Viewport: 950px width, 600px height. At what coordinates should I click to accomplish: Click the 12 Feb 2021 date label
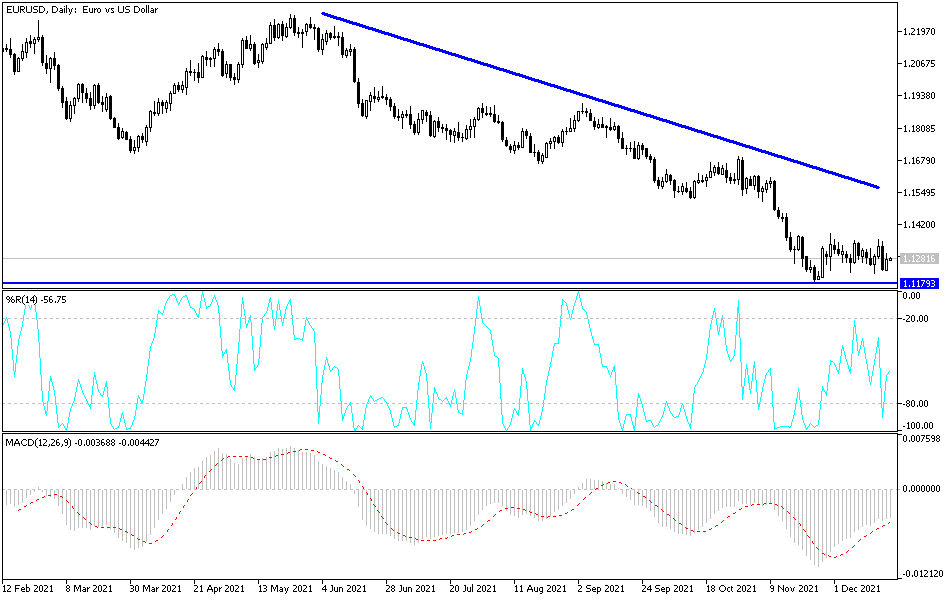click(x=28, y=588)
